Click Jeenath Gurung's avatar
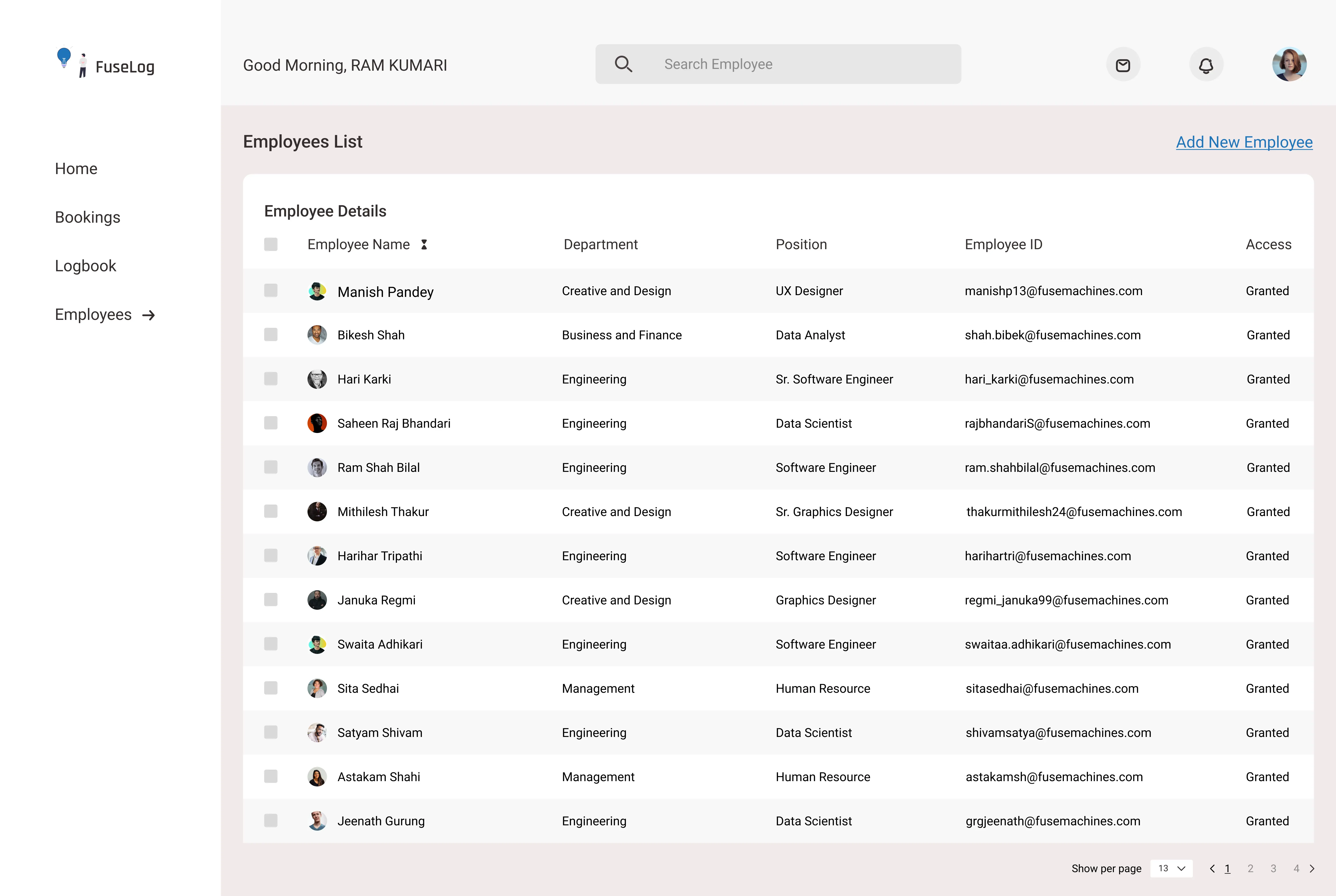 point(317,821)
